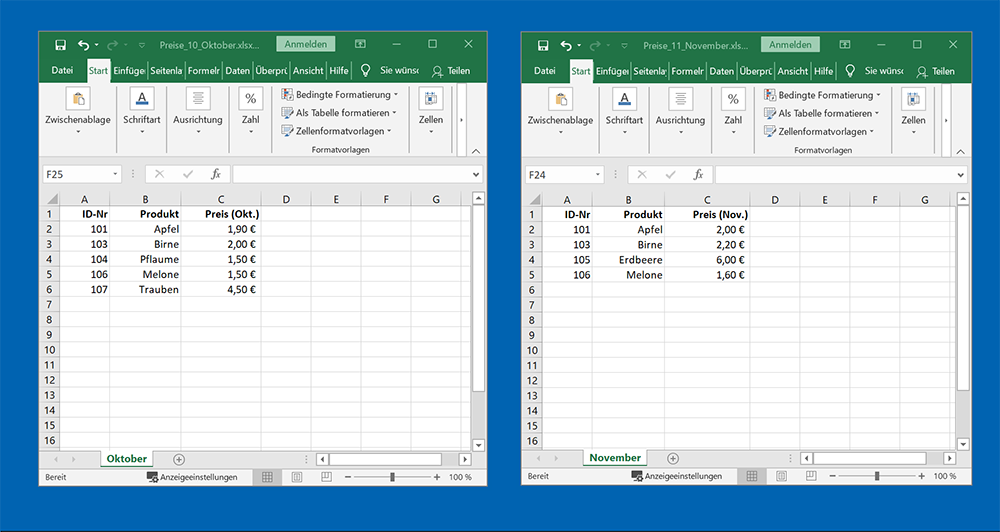This screenshot has width=1000, height=532.
Task: Open Anzeigeeinstellungen in Oktober status bar
Action: point(192,477)
